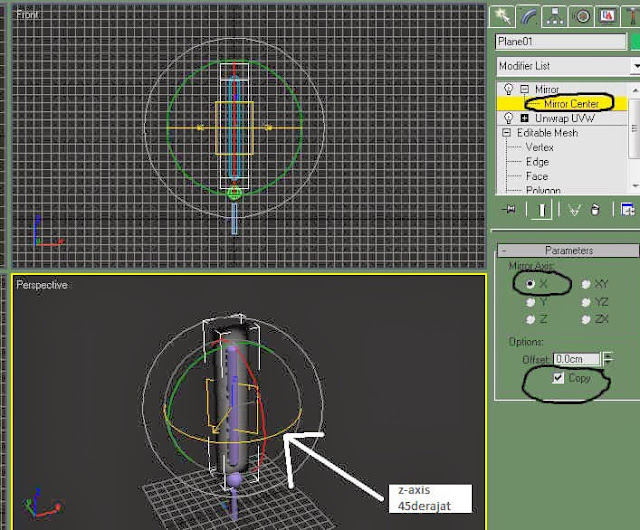Remove modifier with trash can icon
The height and width of the screenshot is (530, 640).
coord(595,210)
